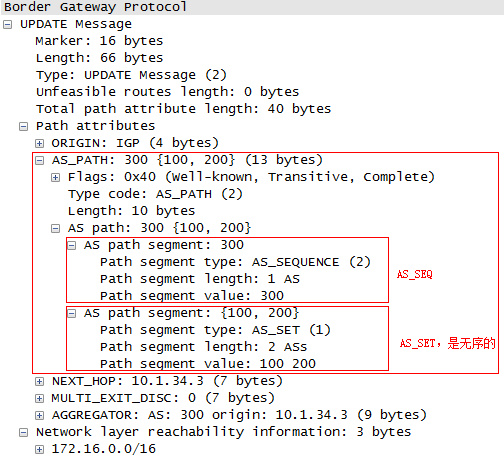Select the AGGREGATOR origin: 10.1.34.3 label
This screenshot has width=504, height=461.
coord(239,415)
